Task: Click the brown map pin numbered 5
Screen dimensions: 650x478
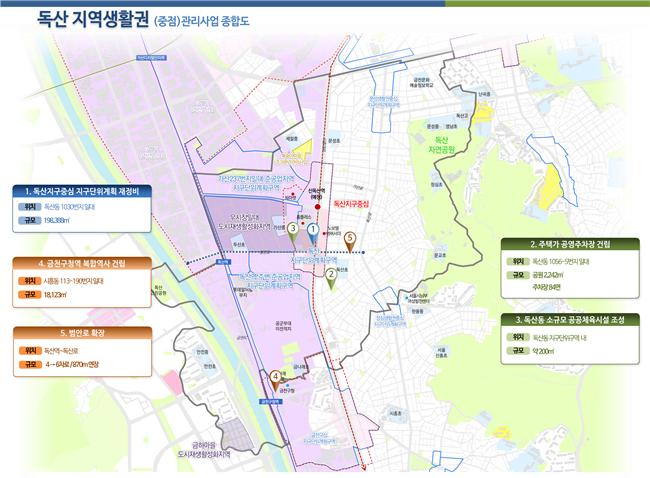Action: click(350, 242)
